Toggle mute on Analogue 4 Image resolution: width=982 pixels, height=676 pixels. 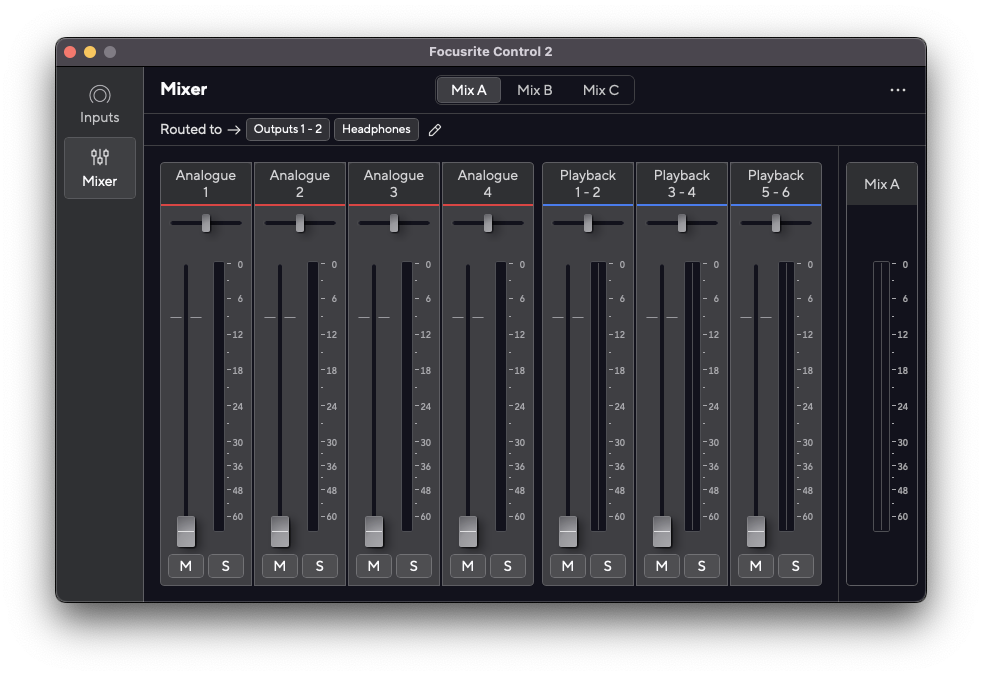coord(468,566)
